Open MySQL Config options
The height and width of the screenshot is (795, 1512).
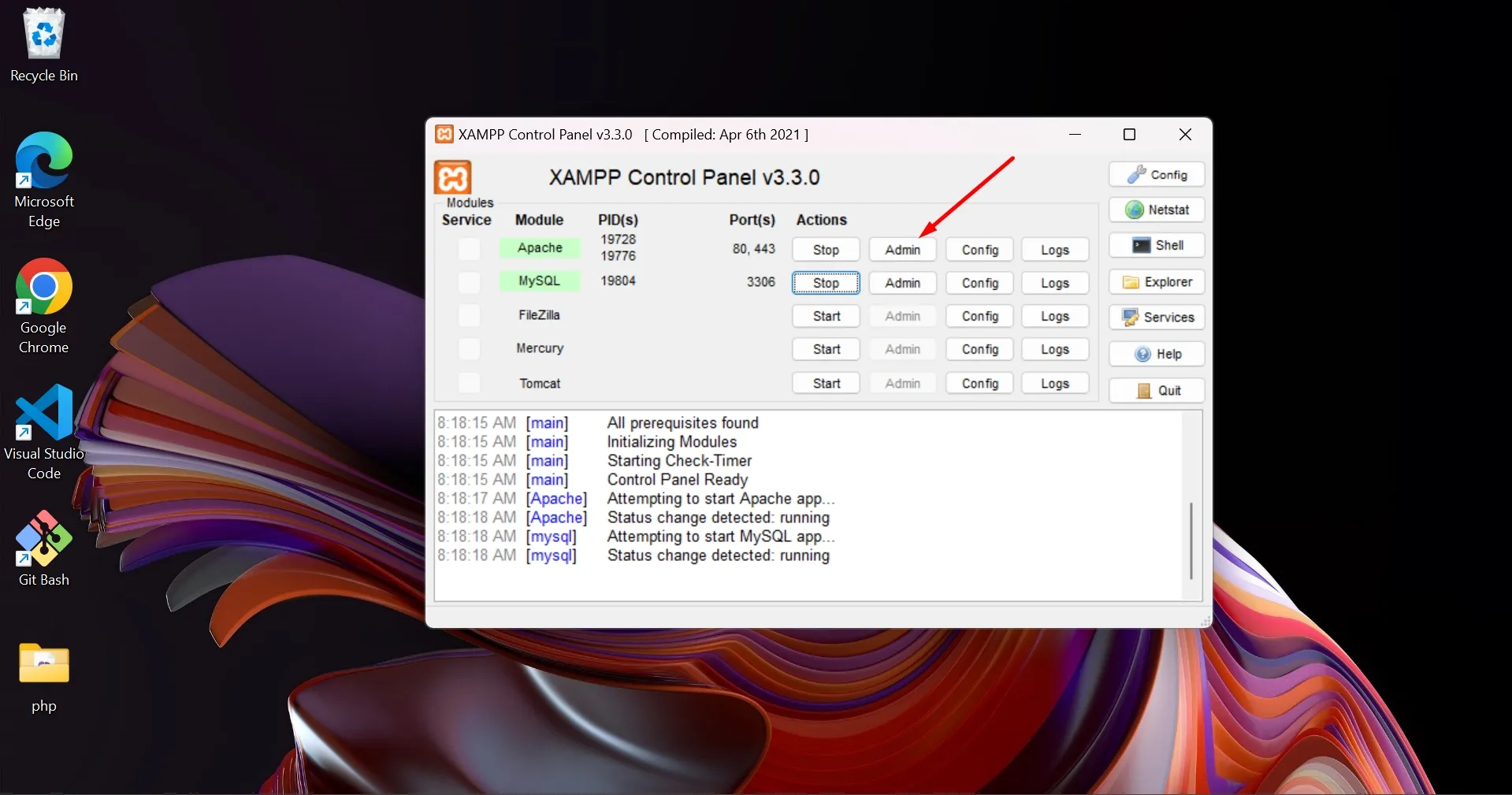click(x=979, y=283)
